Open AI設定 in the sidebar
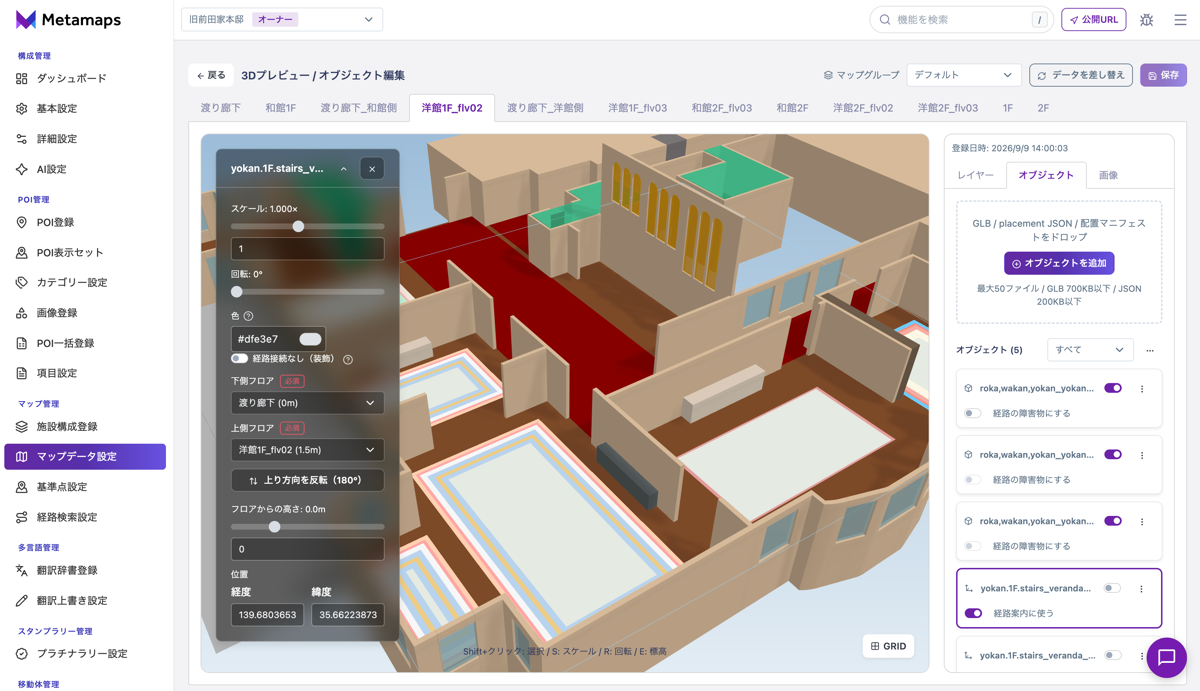Image resolution: width=1200 pixels, height=691 pixels. [x=85, y=169]
